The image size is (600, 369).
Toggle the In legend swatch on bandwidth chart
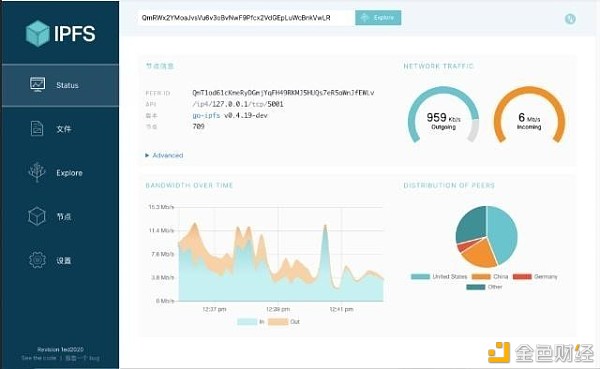pyautogui.click(x=247, y=322)
